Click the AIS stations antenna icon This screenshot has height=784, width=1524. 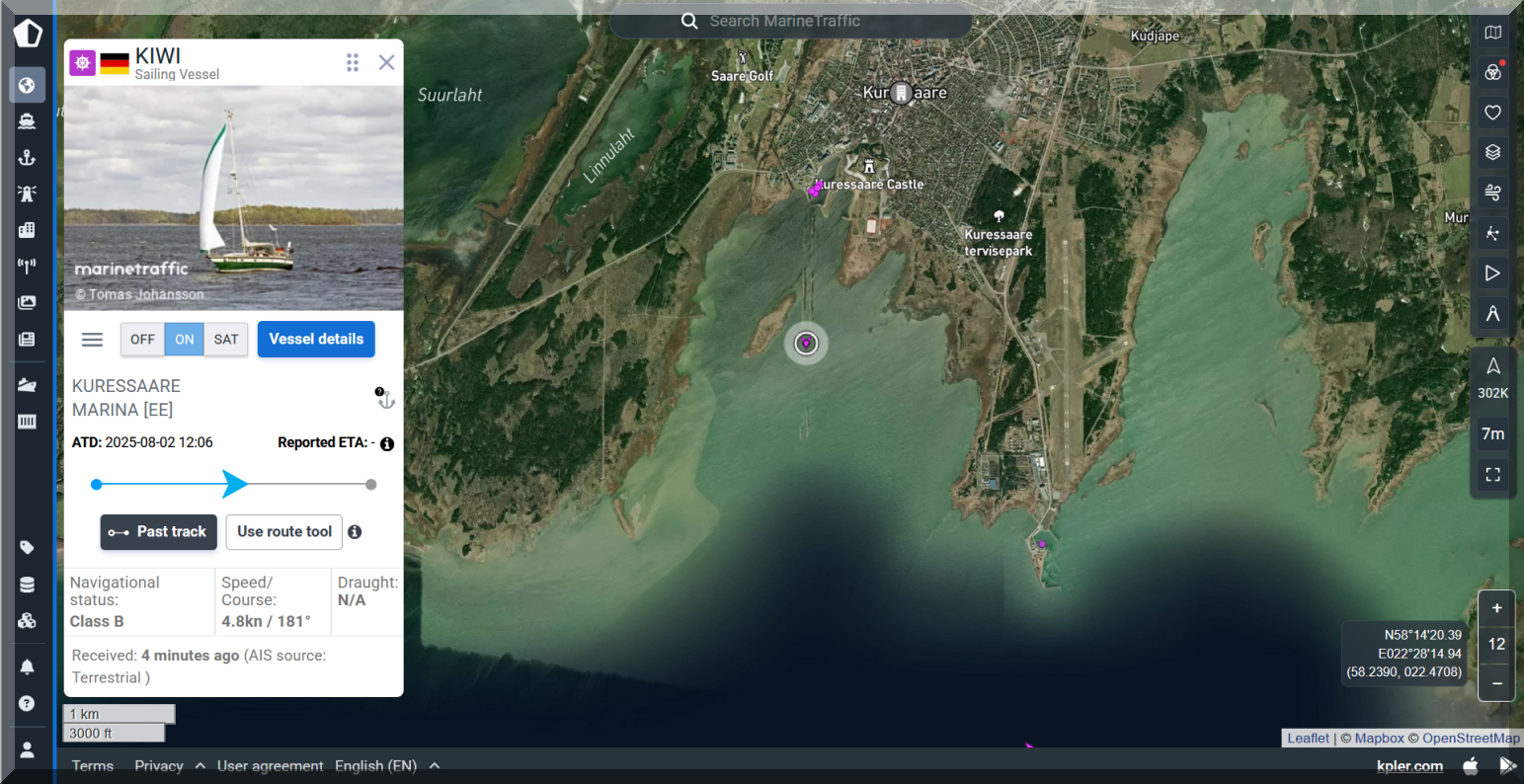point(27,266)
